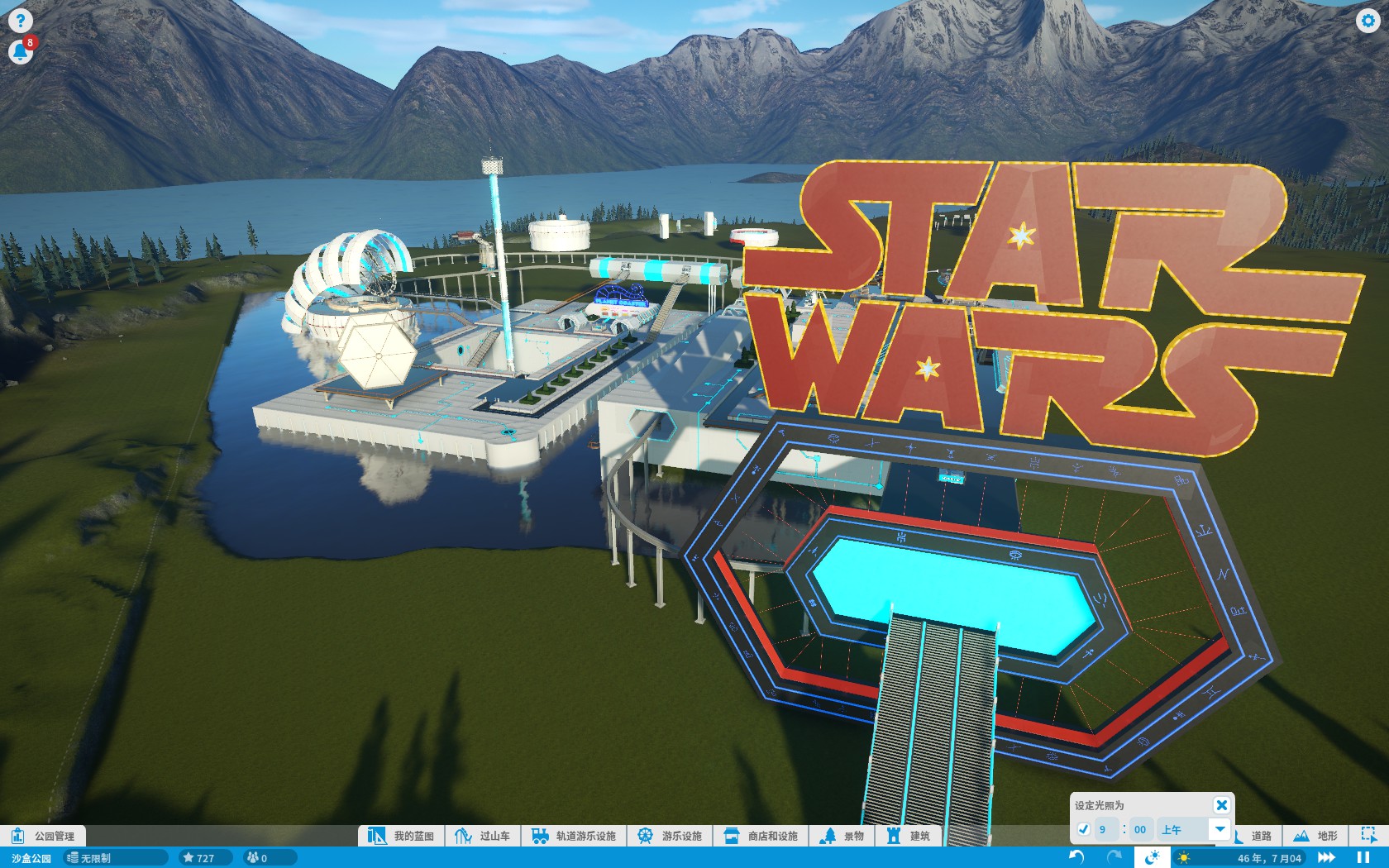Open the 公园管理 park management tab
Viewport: 1389px width, 868px height.
point(43,836)
